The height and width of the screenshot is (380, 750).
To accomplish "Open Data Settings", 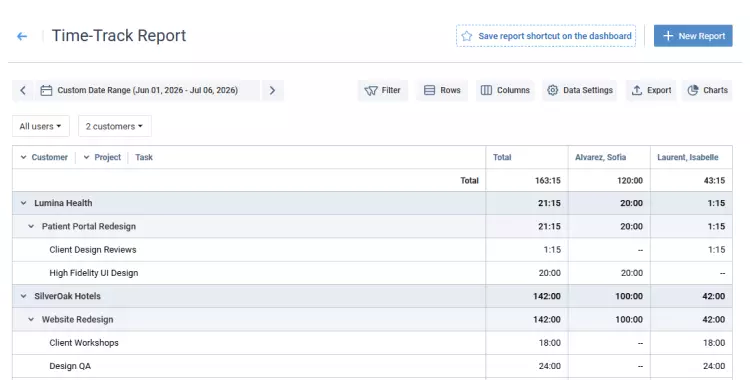I will click(x=580, y=90).
